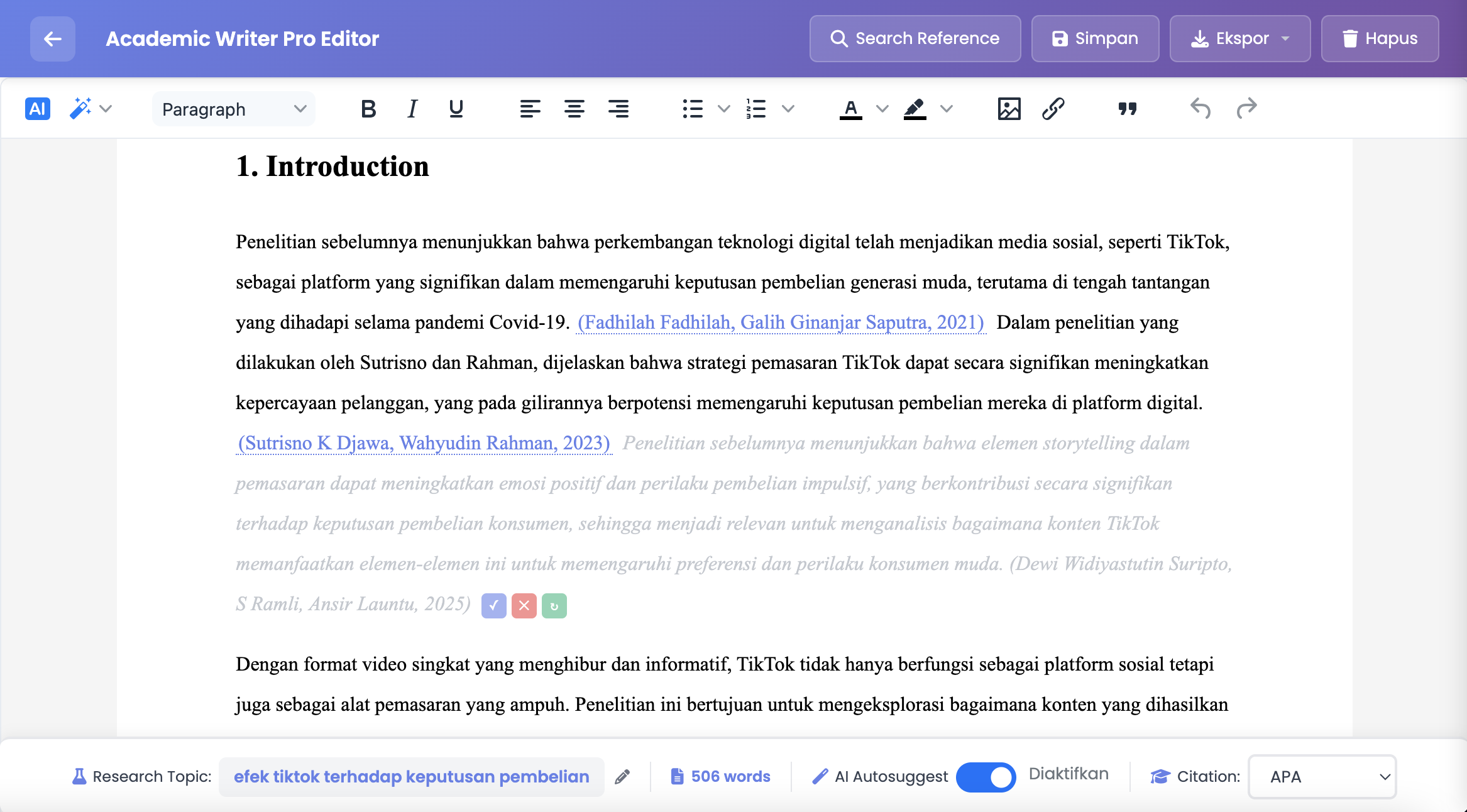Expand the Ekspor export options
The width and height of the screenshot is (1467, 812).
click(x=1239, y=39)
